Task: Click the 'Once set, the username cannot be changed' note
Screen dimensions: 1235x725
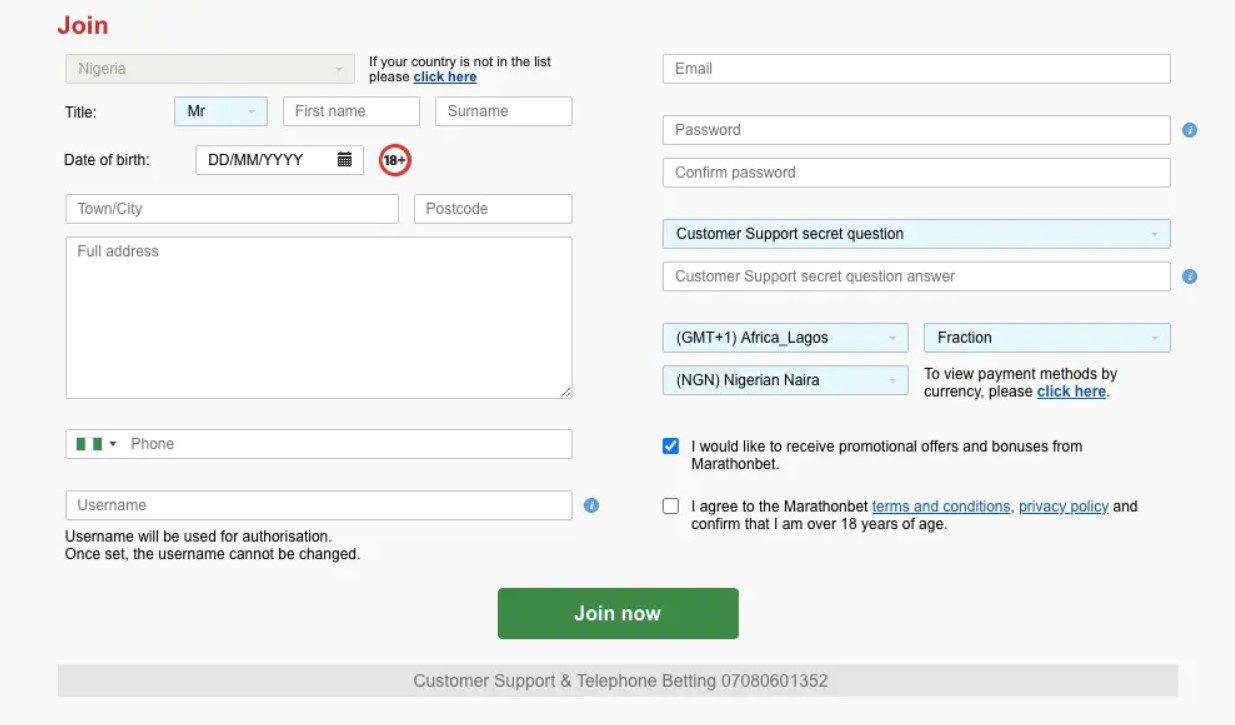Action: click(213, 554)
